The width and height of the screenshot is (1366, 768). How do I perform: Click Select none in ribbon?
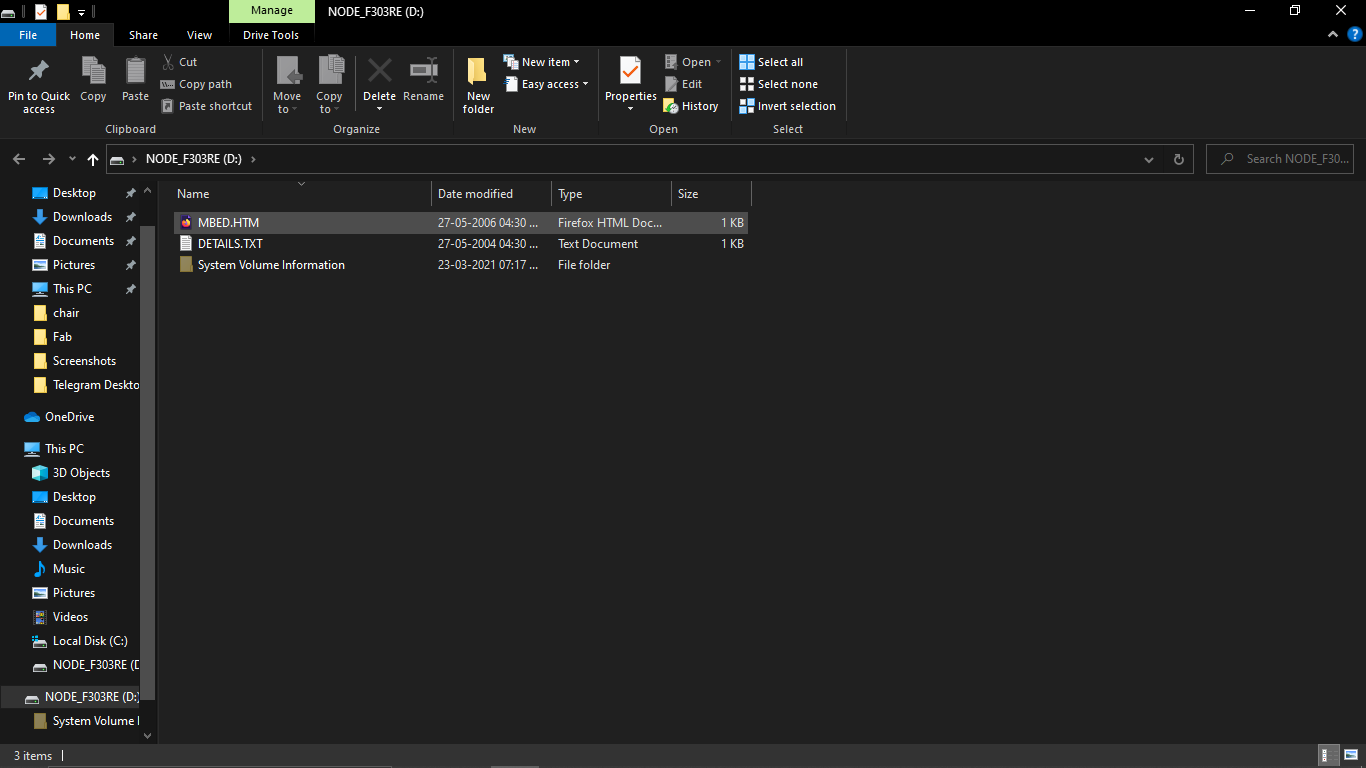click(x=778, y=84)
